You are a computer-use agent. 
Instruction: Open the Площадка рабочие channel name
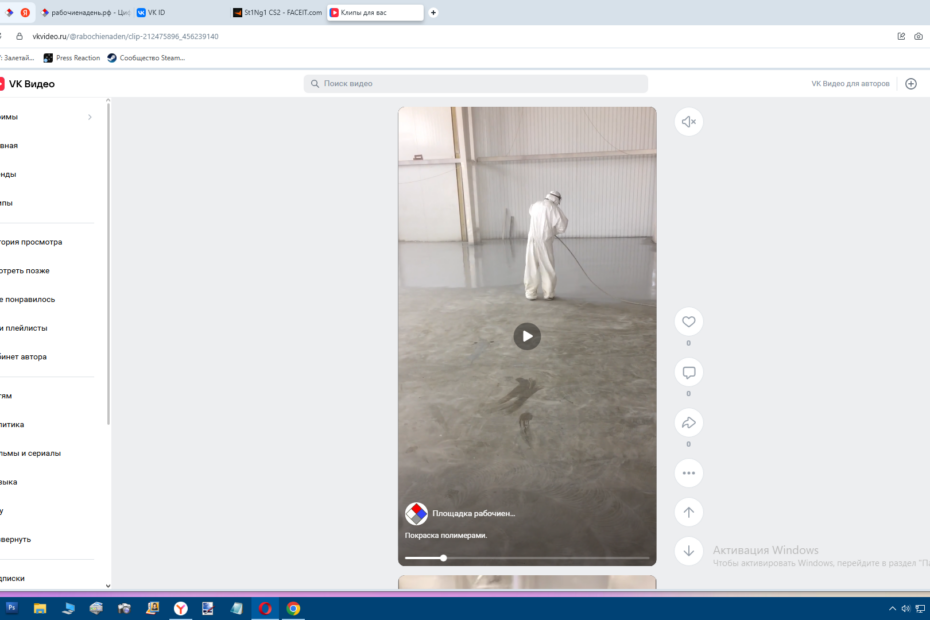point(473,513)
